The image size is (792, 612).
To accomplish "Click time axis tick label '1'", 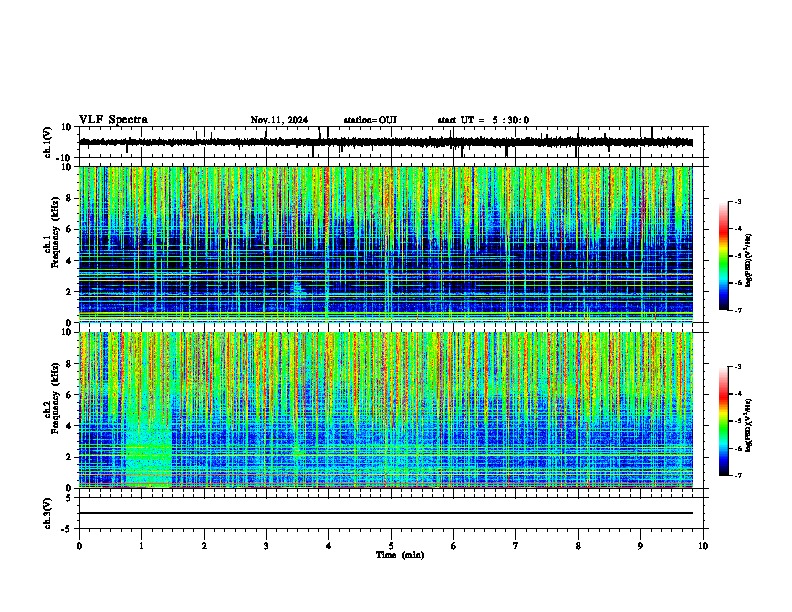I will click(141, 546).
